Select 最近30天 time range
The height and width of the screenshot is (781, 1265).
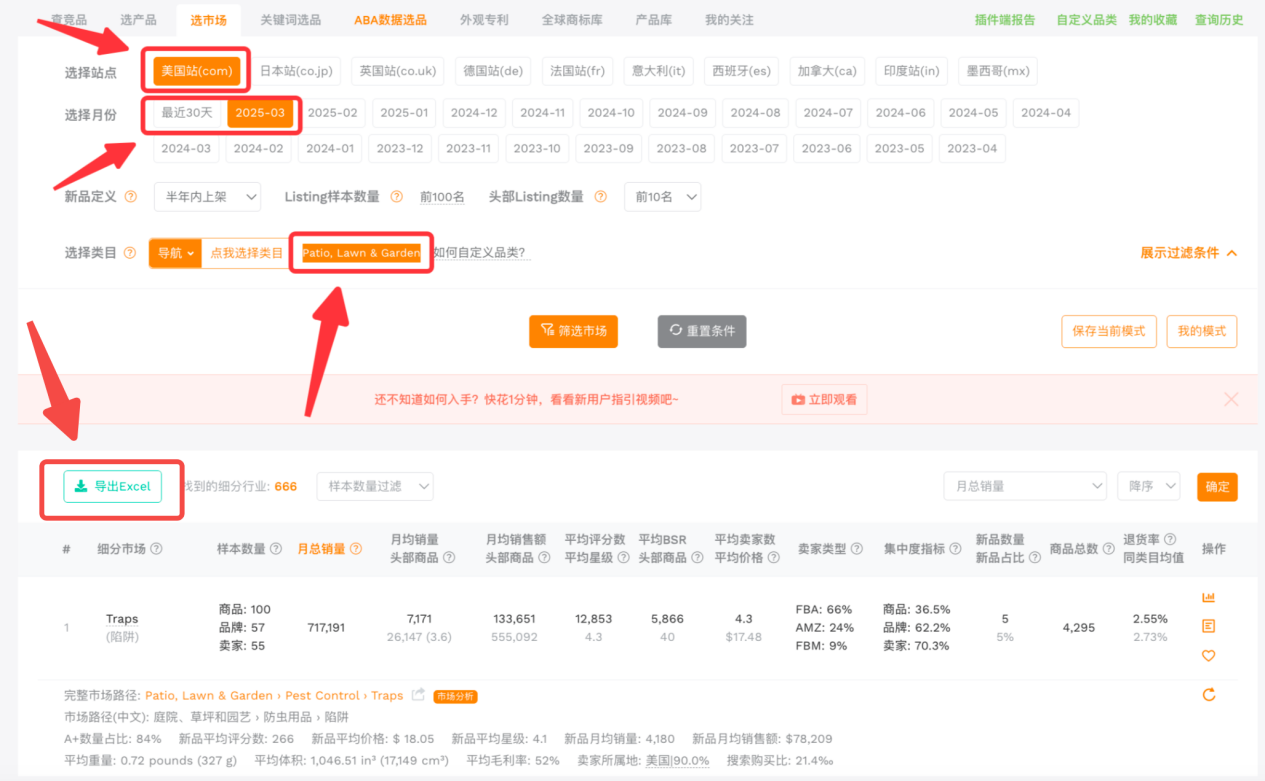pos(185,112)
